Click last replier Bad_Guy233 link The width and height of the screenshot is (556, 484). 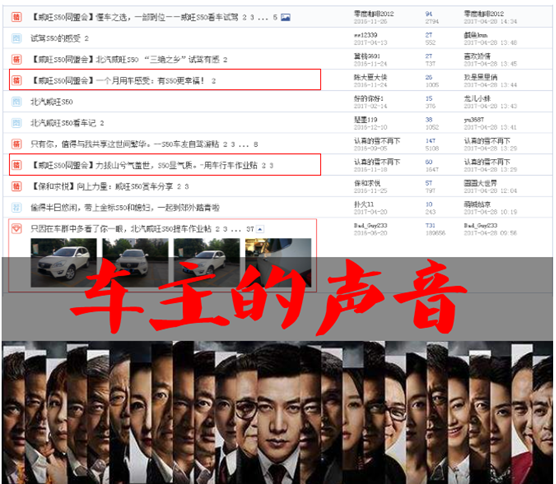click(x=480, y=226)
